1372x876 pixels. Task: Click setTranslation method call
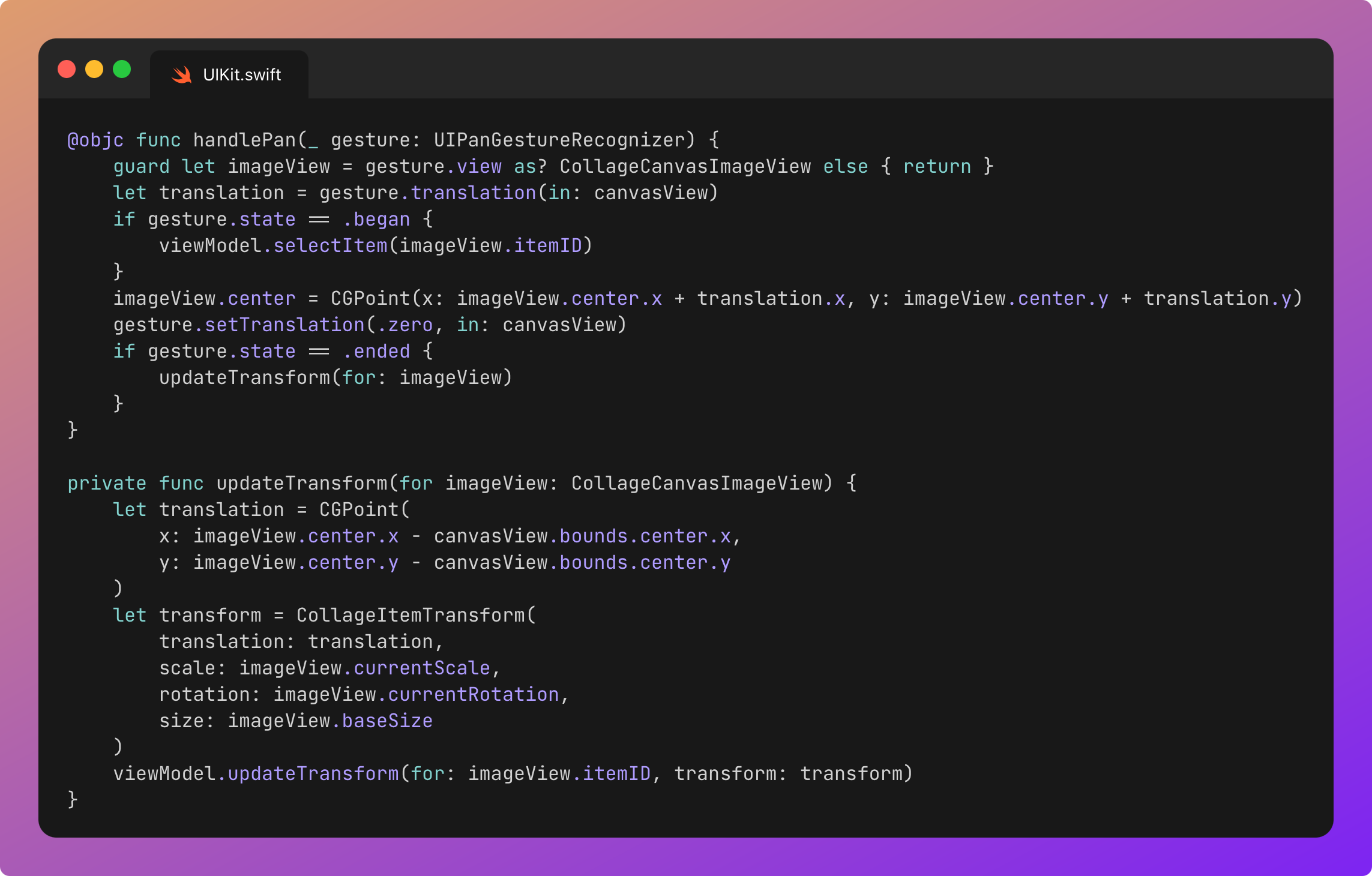pos(284,325)
